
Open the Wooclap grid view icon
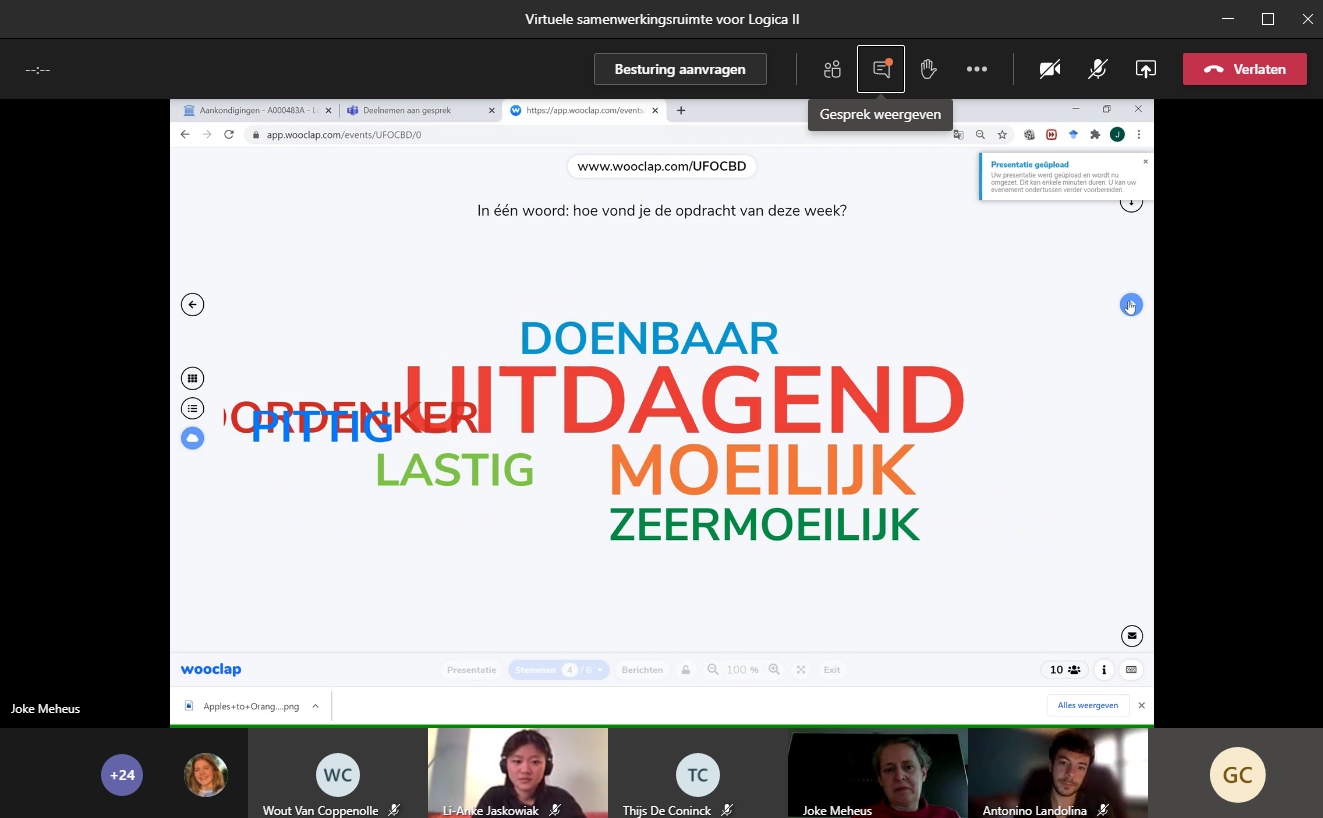point(193,378)
